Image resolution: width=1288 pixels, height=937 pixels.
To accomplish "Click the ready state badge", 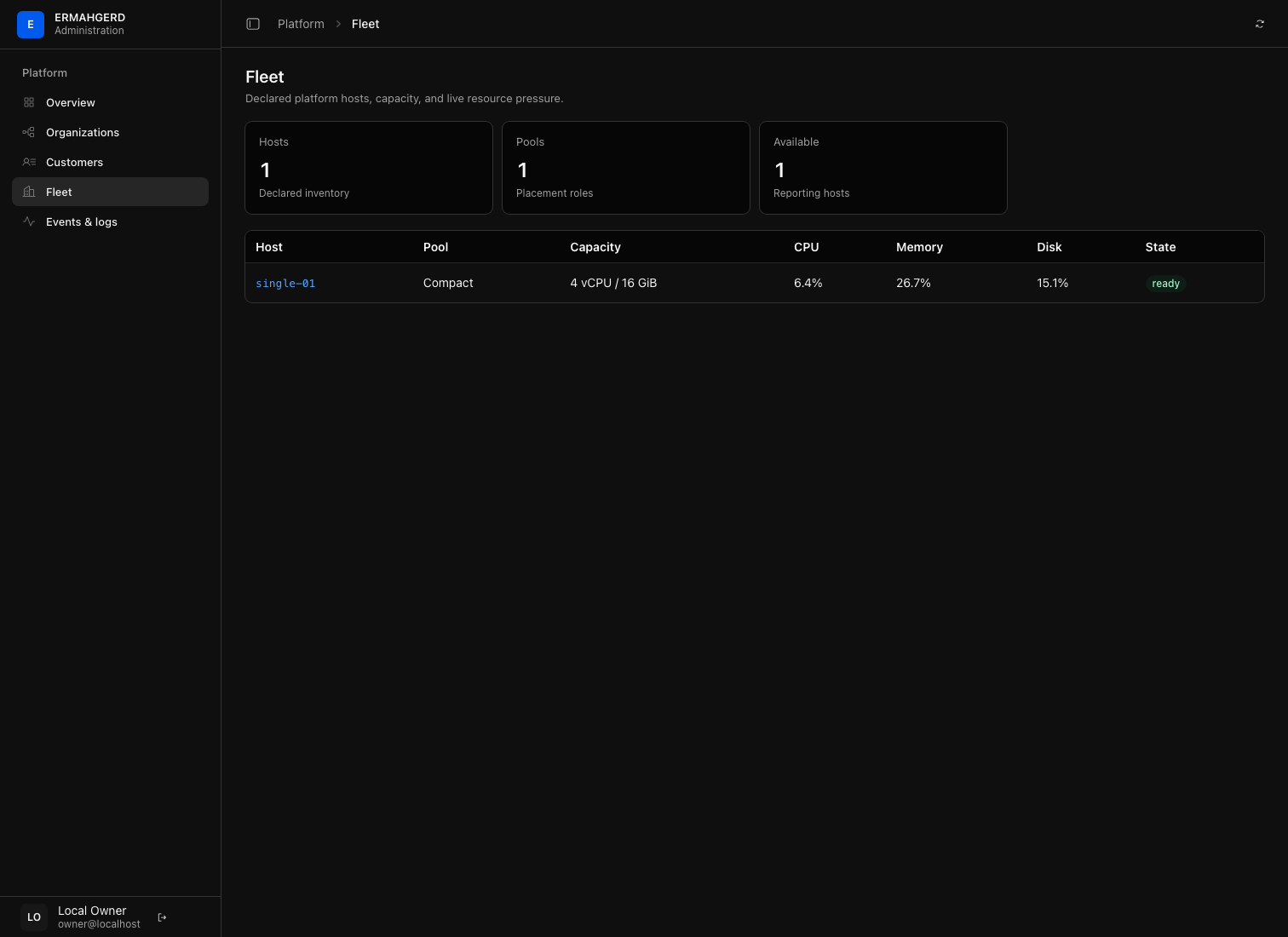I will point(1165,284).
